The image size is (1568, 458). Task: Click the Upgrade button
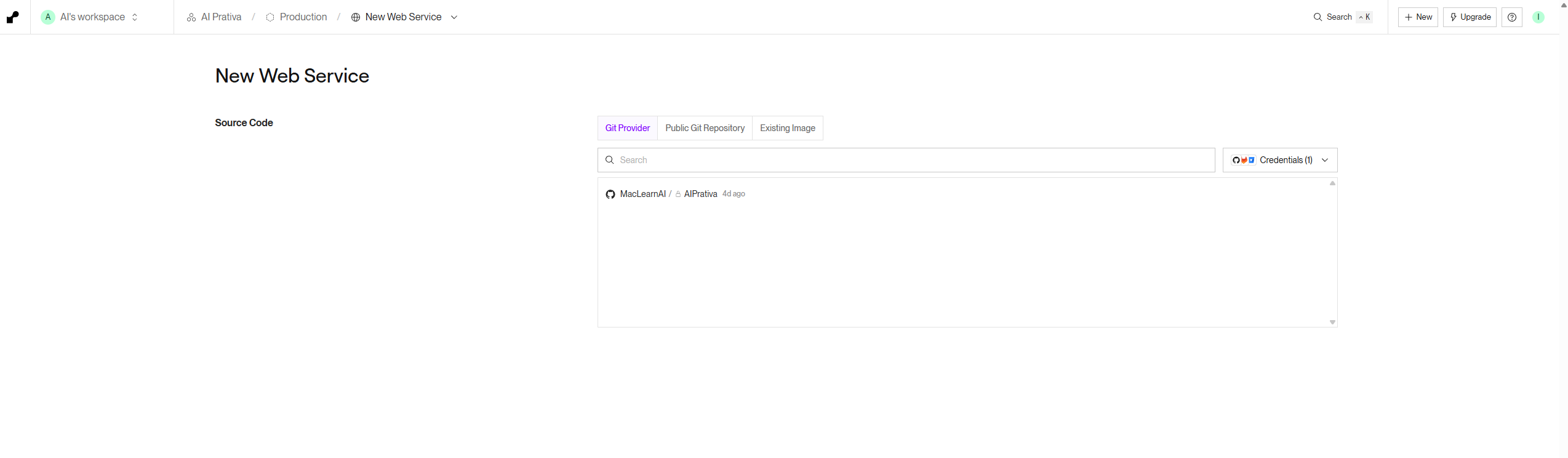point(1469,17)
